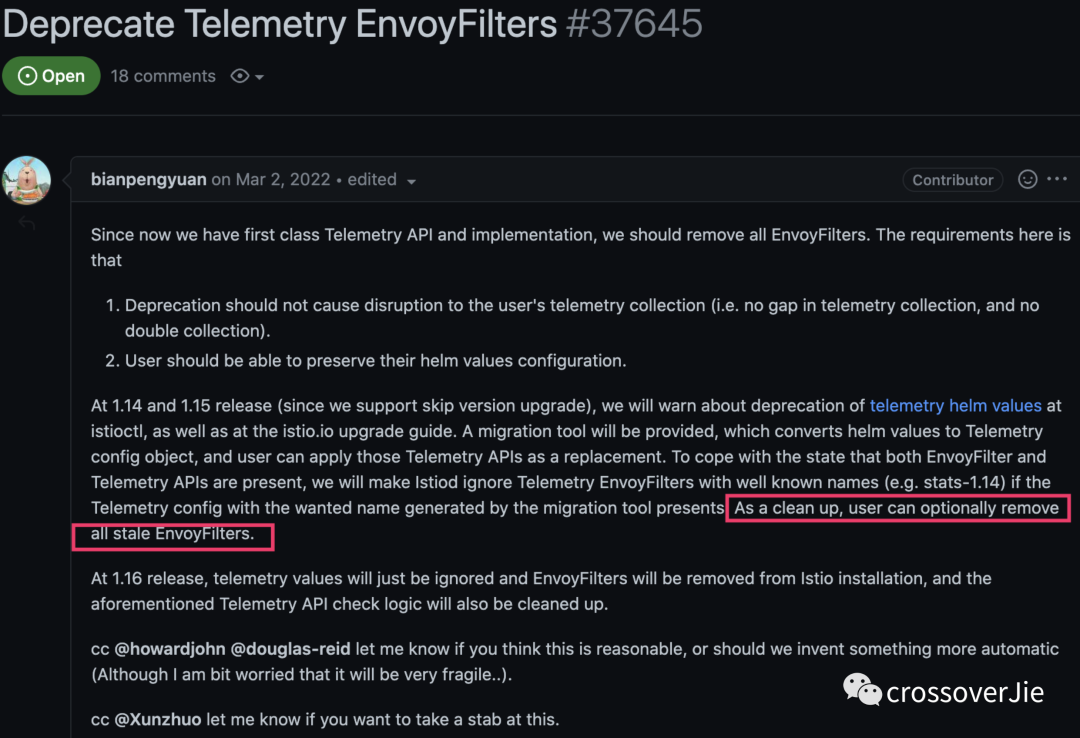Expand the dropdown arrow beside eye icon

pyautogui.click(x=260, y=77)
